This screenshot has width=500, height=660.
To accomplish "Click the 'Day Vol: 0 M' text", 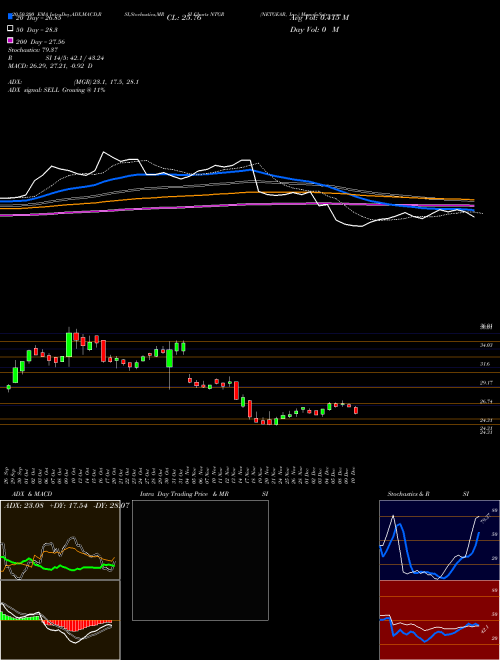I will (x=314, y=30).
